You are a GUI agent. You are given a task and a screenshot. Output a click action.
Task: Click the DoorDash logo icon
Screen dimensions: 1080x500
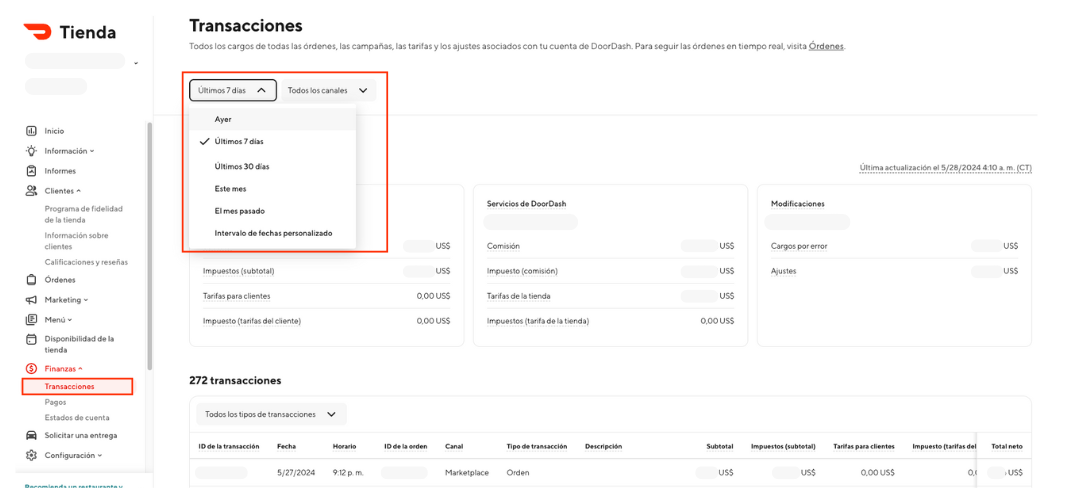37,32
